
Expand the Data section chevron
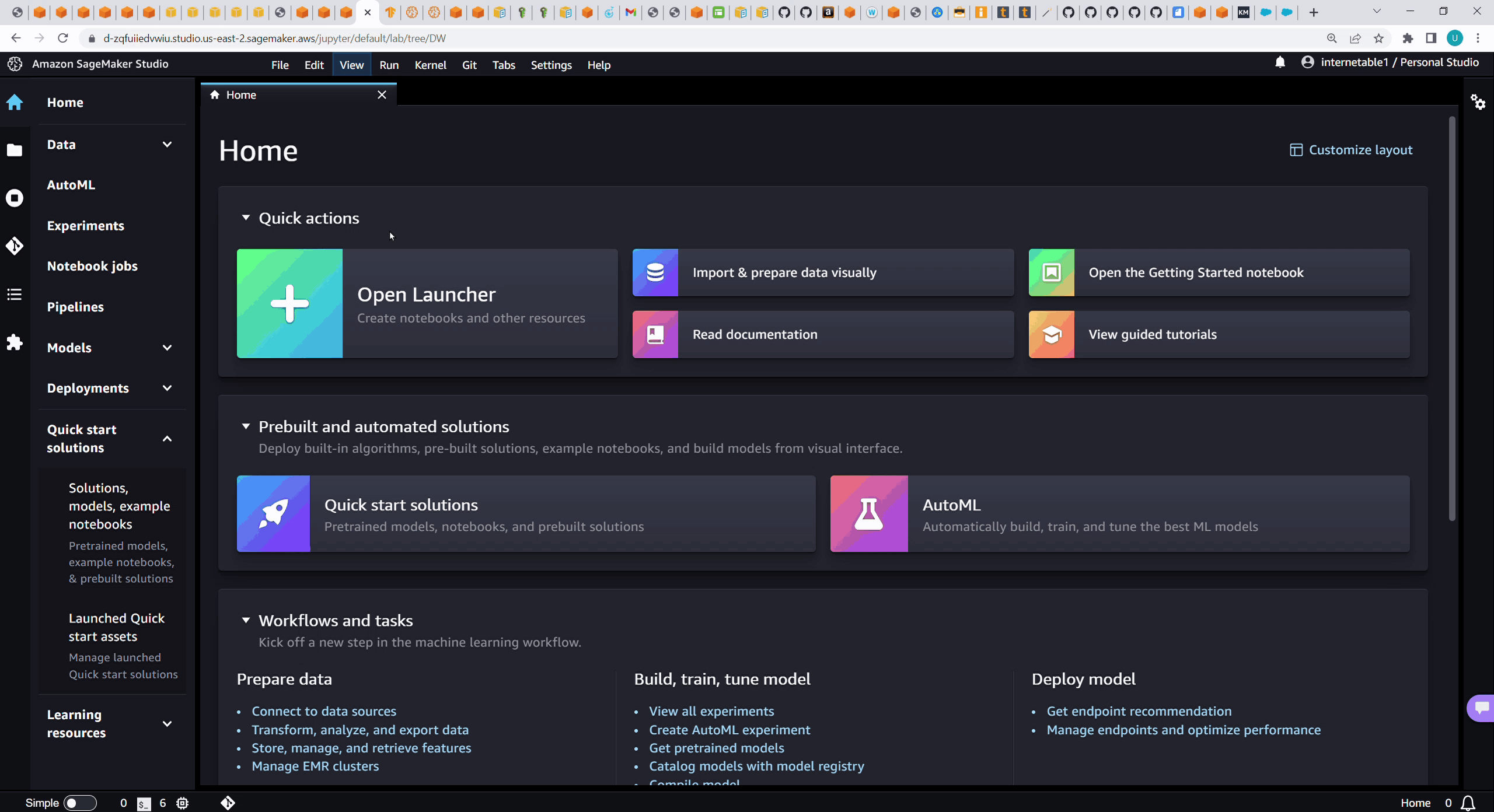pyautogui.click(x=167, y=144)
